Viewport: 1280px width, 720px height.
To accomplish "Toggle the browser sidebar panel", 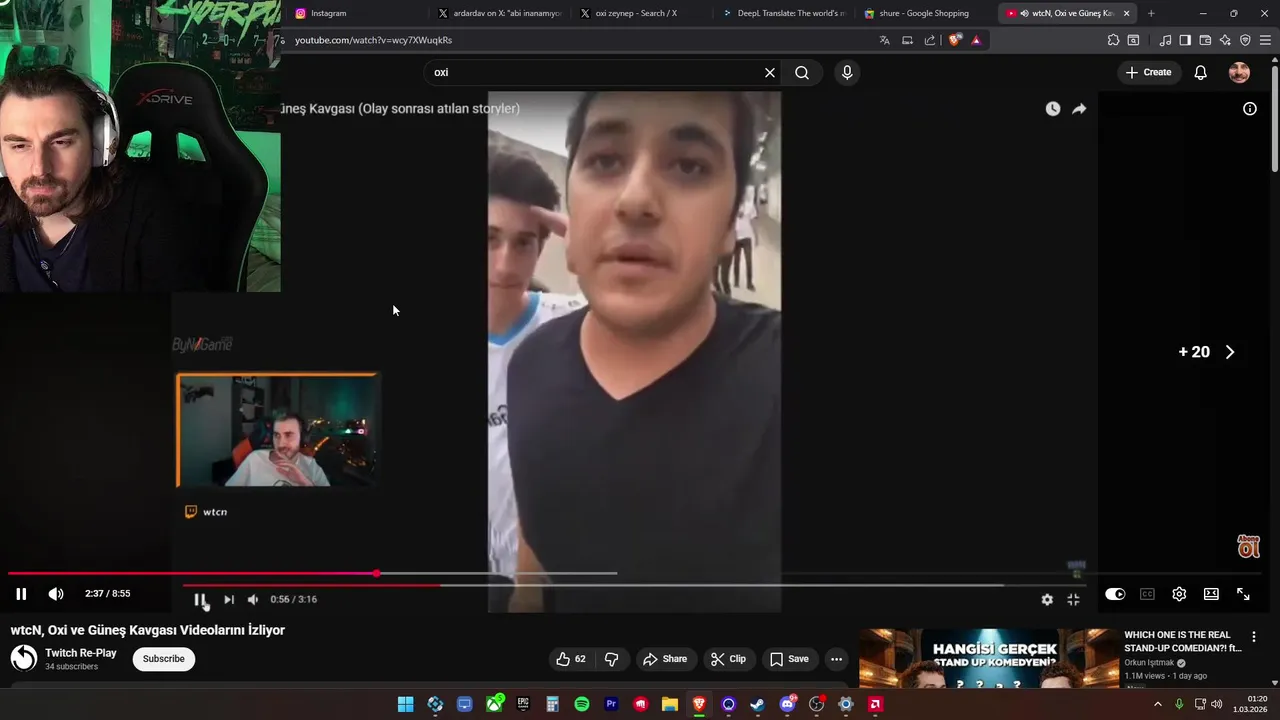I will (x=1185, y=40).
